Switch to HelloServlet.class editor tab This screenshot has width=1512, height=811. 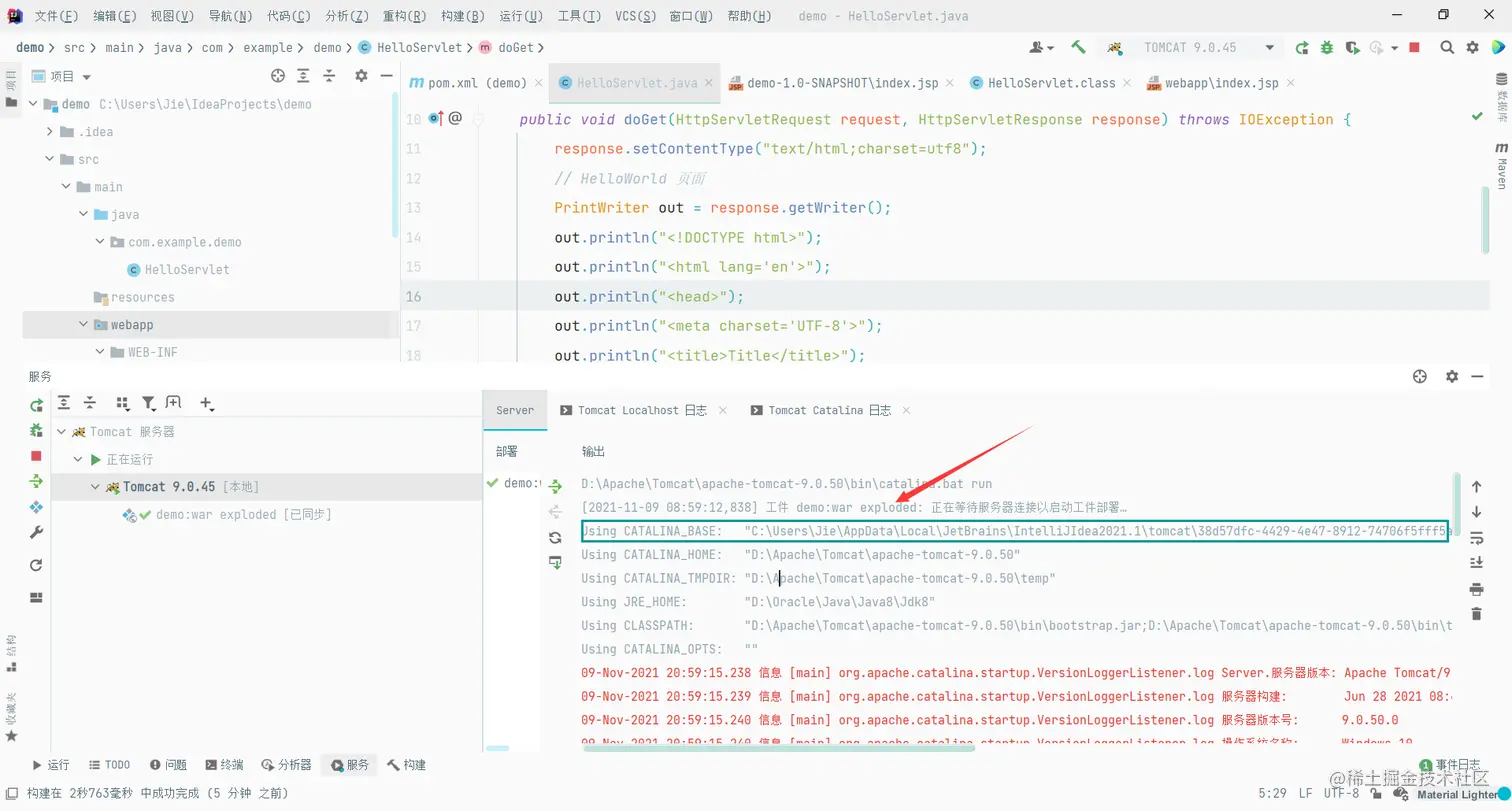[1051, 83]
